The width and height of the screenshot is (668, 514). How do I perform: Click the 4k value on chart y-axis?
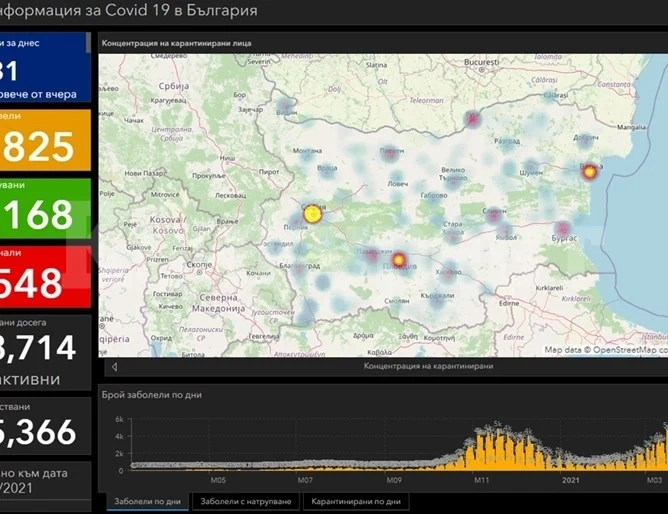[119, 436]
